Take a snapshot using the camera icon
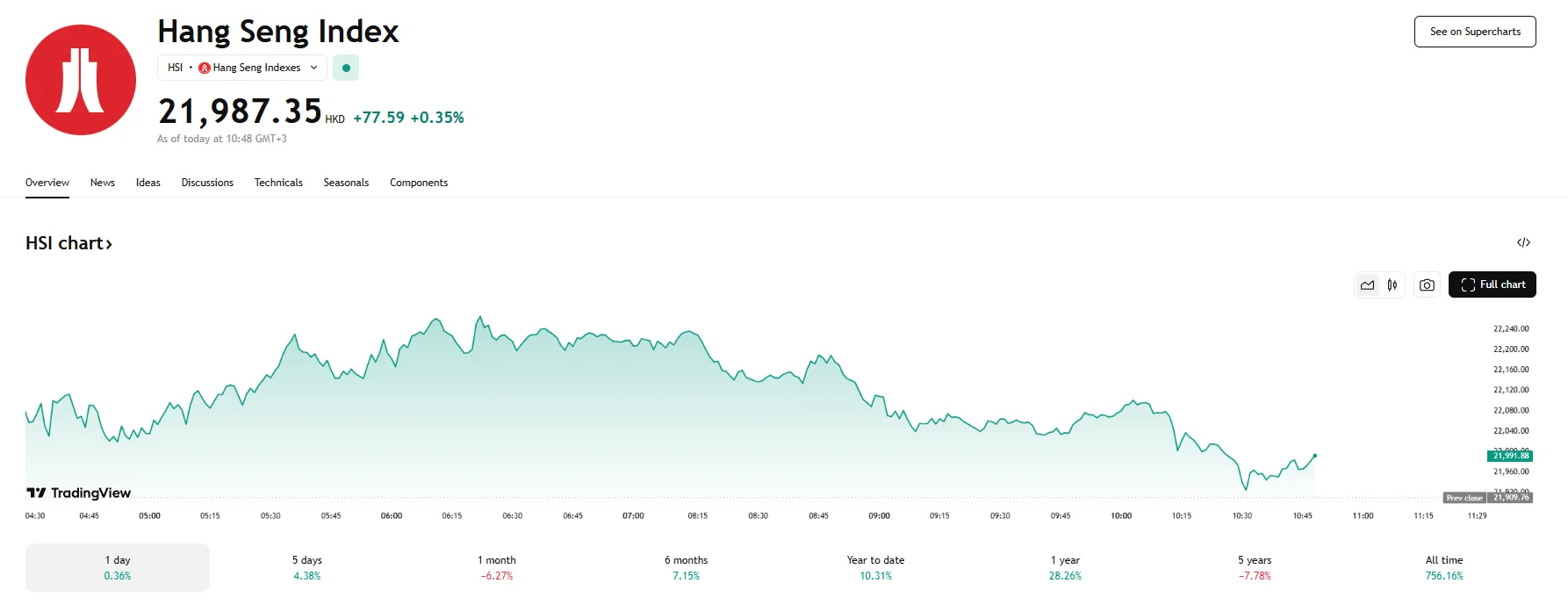 coord(1427,284)
